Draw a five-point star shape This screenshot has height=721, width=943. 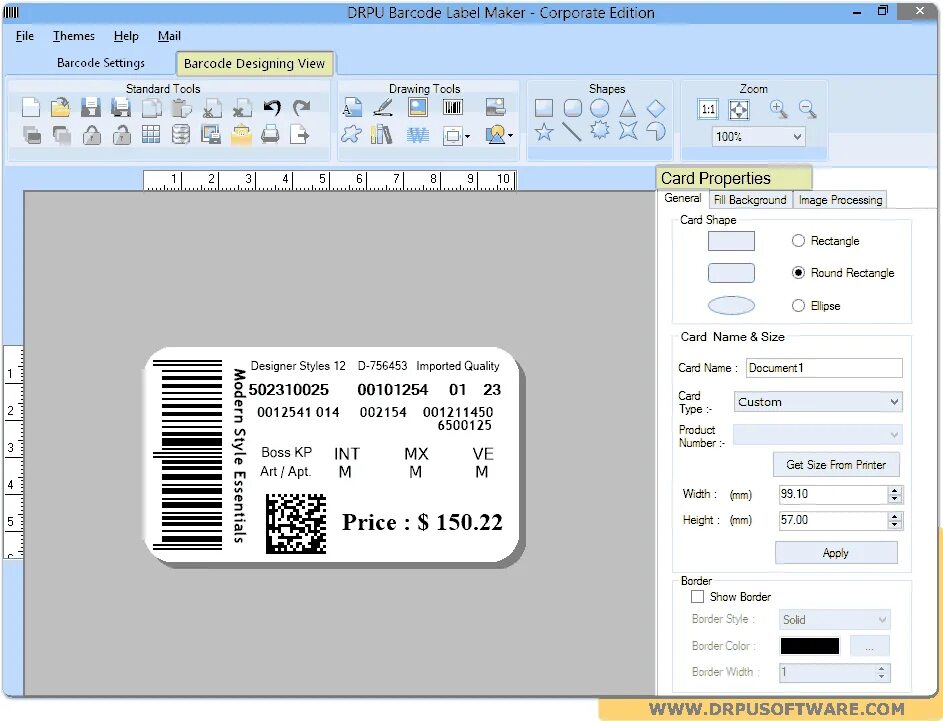[x=544, y=132]
